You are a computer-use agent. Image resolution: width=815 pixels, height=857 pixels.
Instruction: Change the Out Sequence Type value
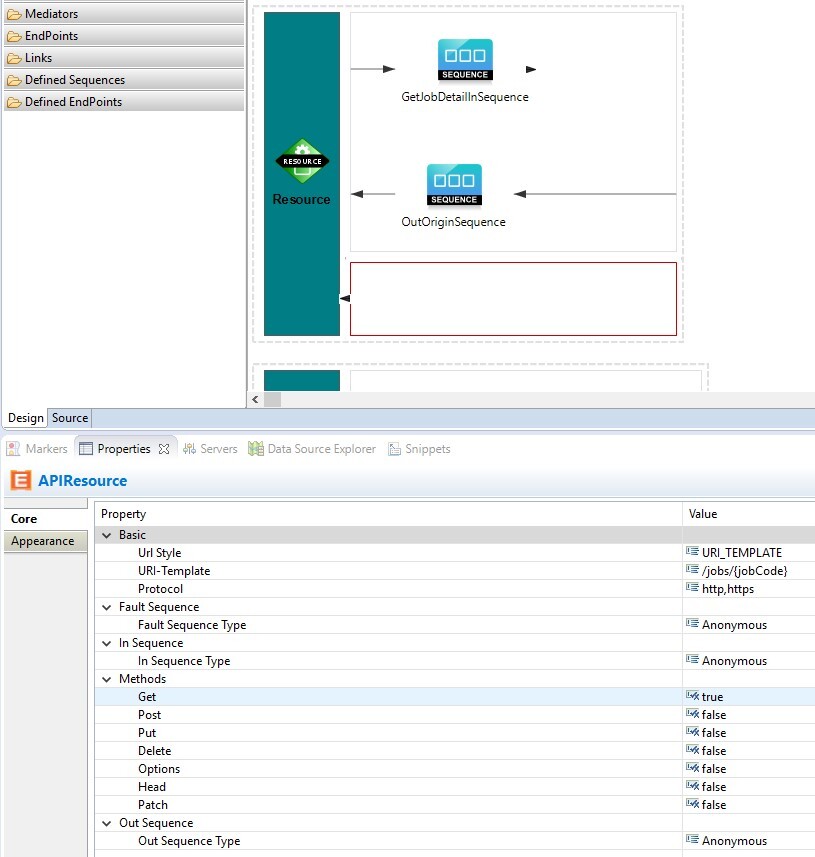pyautogui.click(x=749, y=841)
